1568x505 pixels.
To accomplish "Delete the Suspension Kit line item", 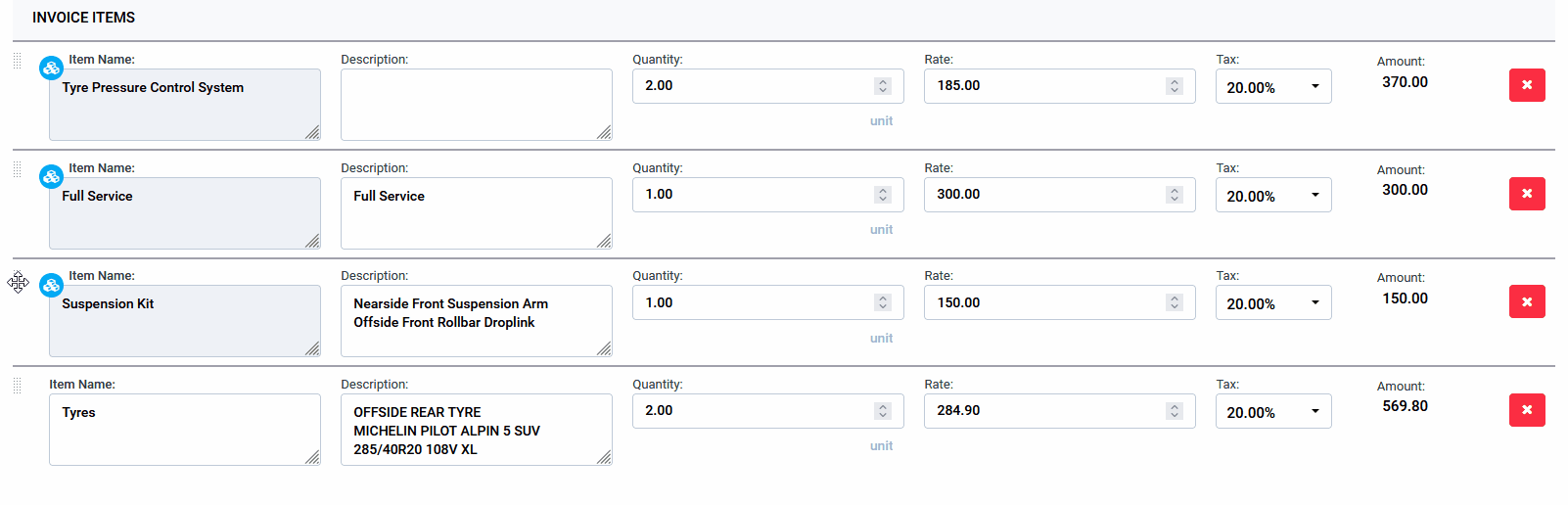I will point(1527,301).
